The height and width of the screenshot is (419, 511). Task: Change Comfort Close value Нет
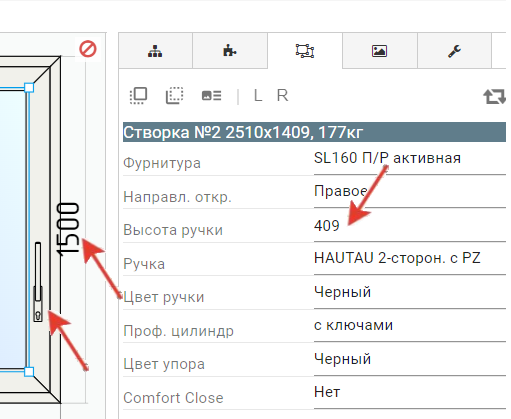(x=410, y=392)
